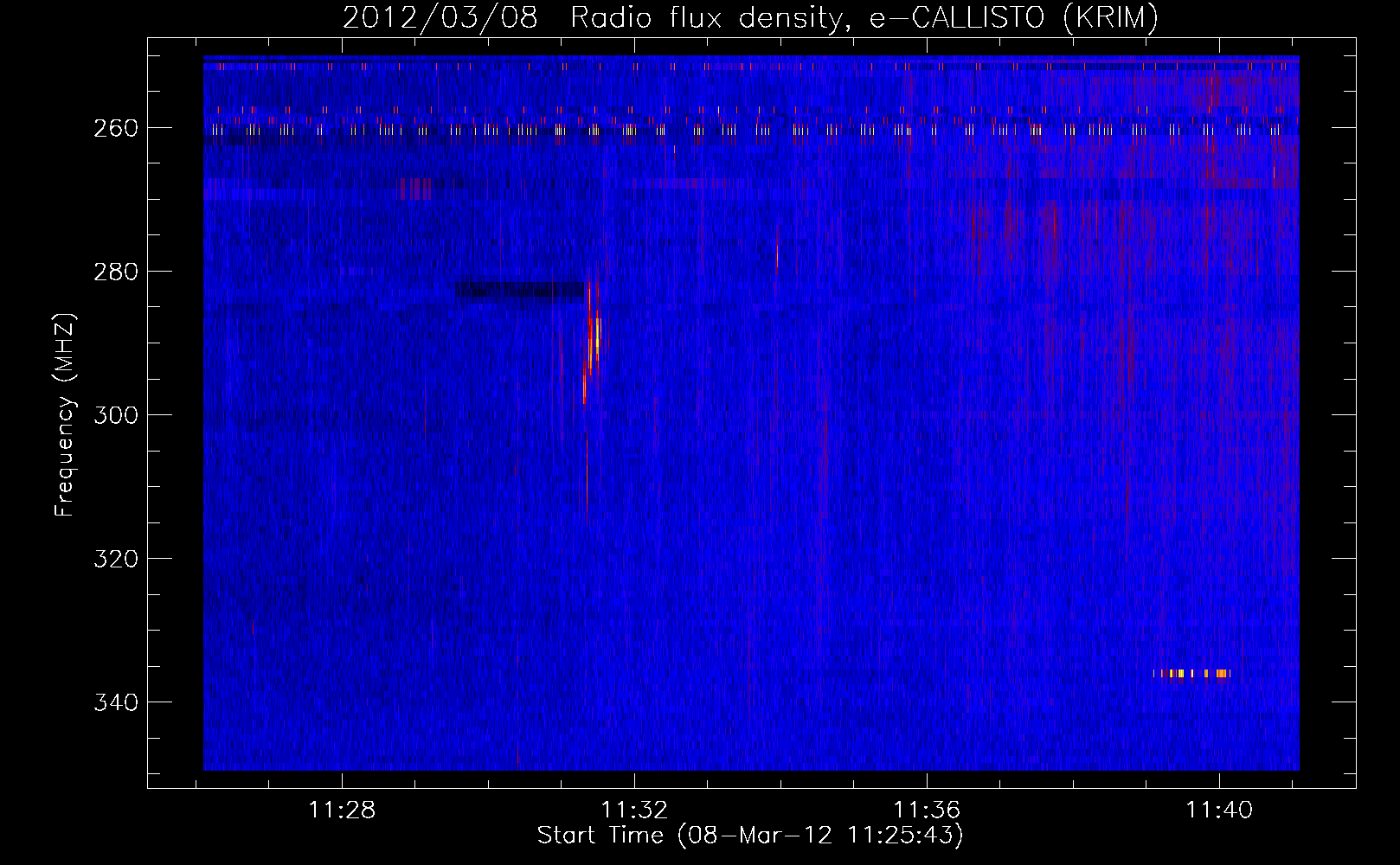This screenshot has width=1400, height=865.
Task: Click the 11:40 time tick label
Action: (x=1219, y=811)
